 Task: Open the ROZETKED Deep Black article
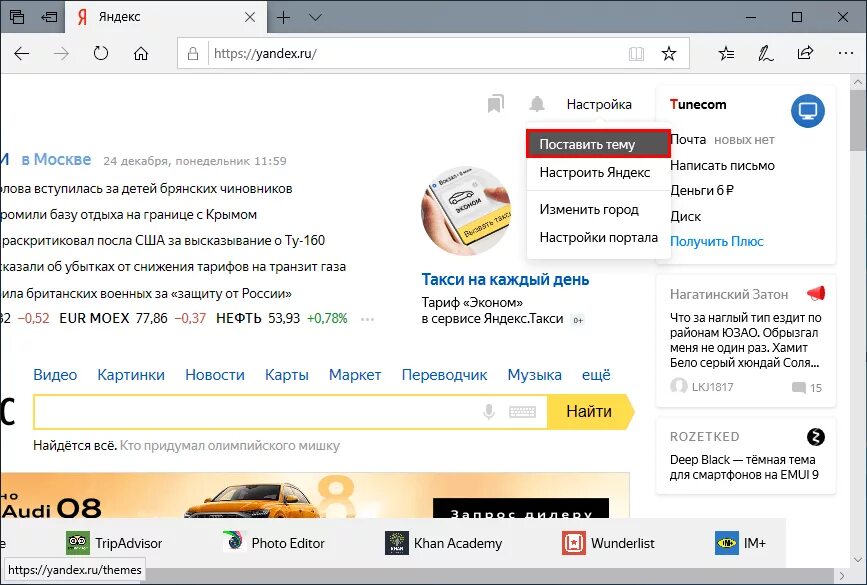click(x=745, y=456)
